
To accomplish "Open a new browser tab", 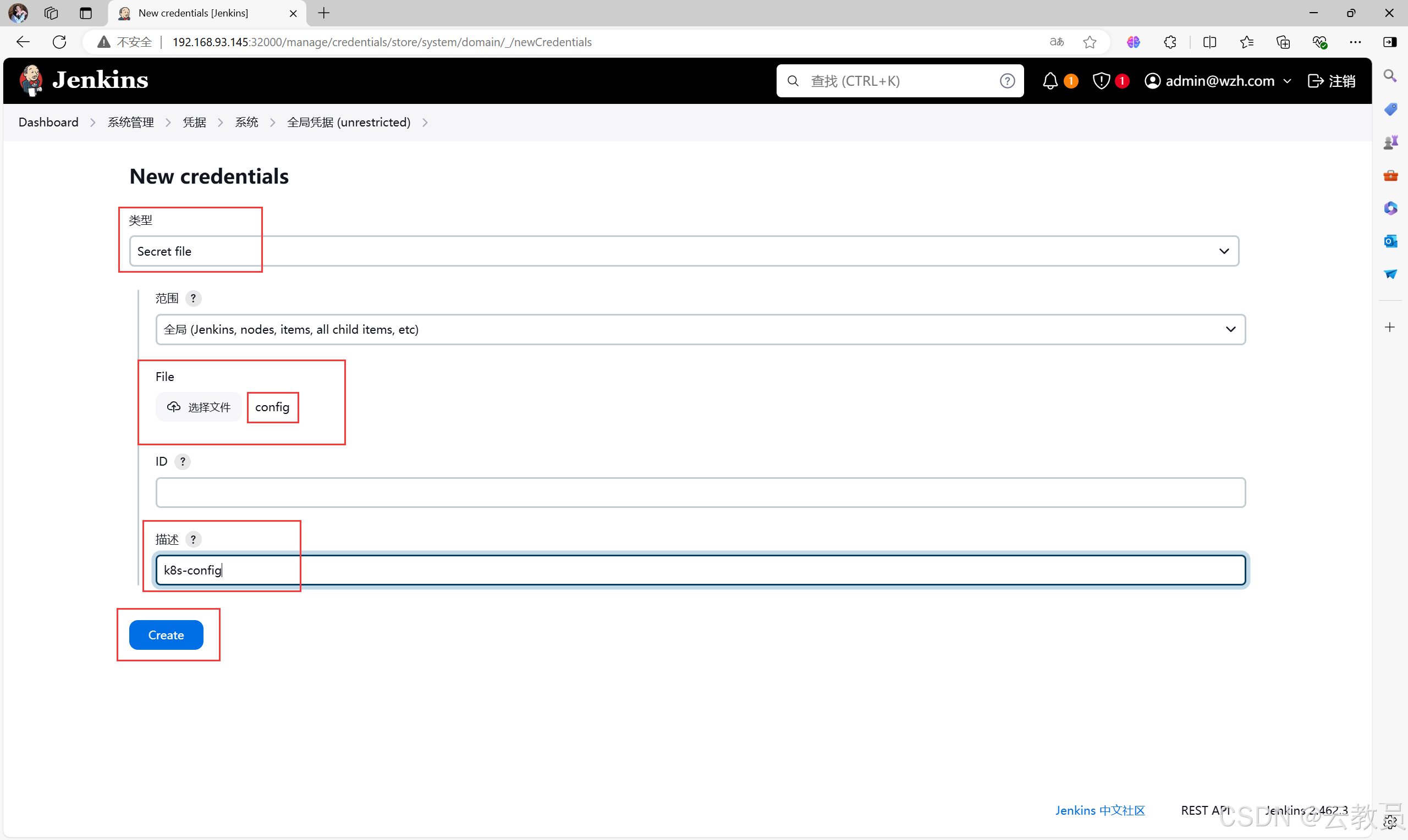I will (324, 13).
